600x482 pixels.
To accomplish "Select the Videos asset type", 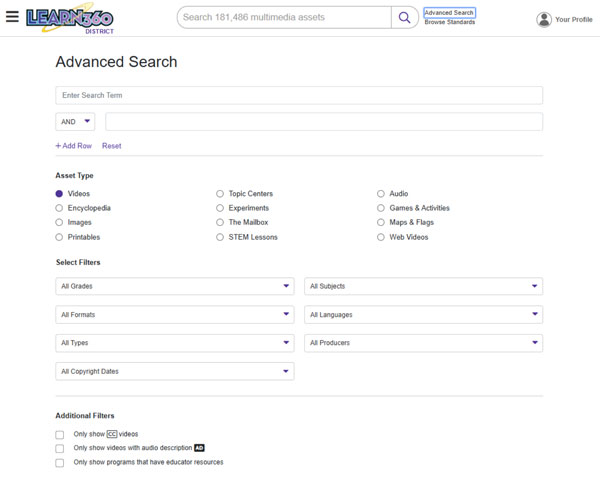I will (59, 194).
